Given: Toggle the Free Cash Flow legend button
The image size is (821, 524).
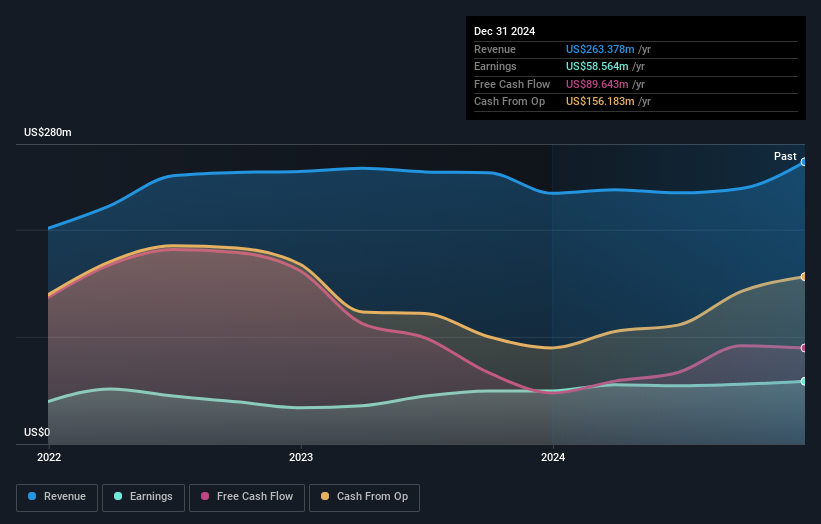Looking at the screenshot, I should click(x=247, y=497).
